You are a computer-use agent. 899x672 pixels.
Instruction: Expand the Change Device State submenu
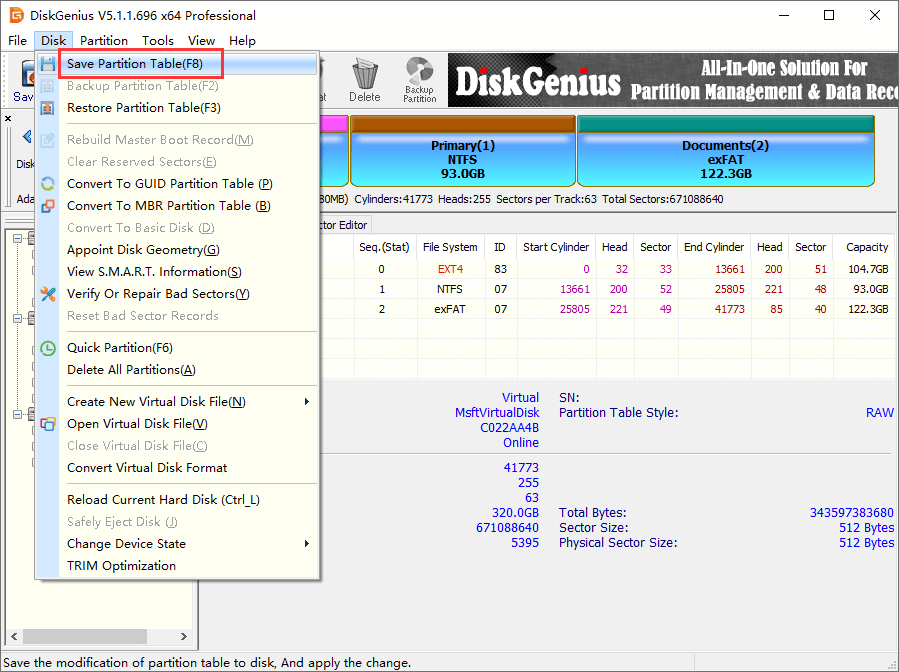[x=307, y=544]
